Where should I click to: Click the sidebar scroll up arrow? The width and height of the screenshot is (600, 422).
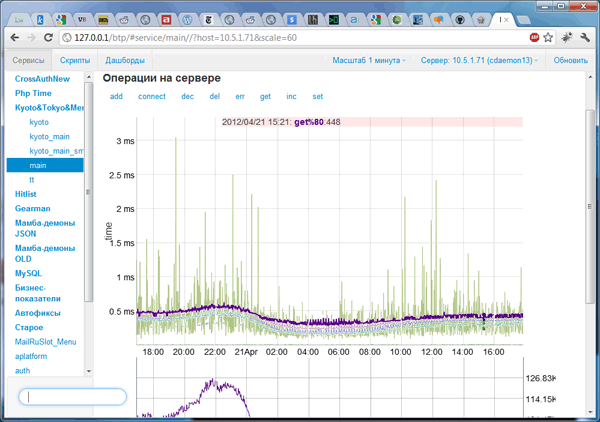[x=89, y=77]
